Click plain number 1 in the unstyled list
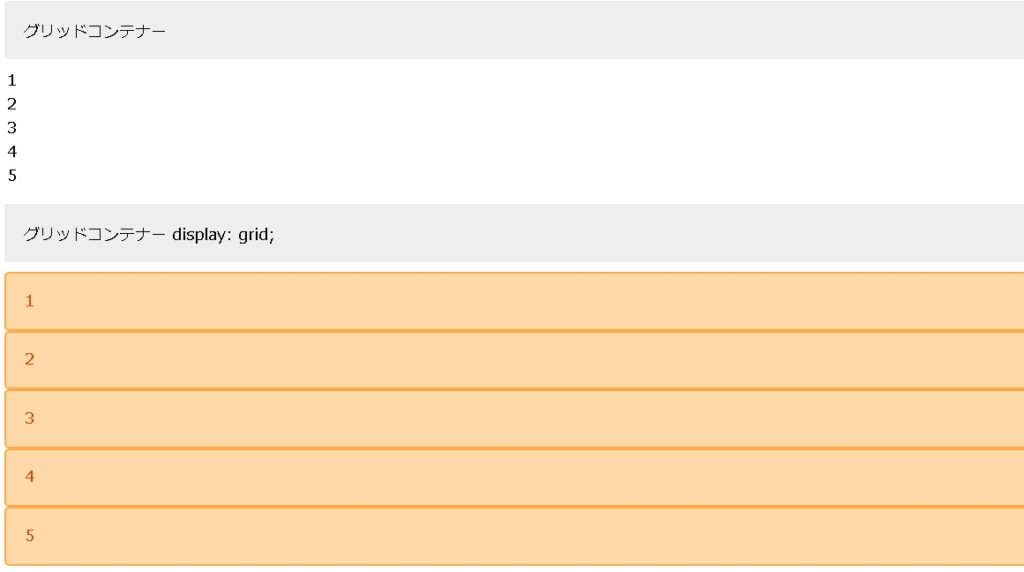Screen dimensions: 1024x572 coord(12,80)
